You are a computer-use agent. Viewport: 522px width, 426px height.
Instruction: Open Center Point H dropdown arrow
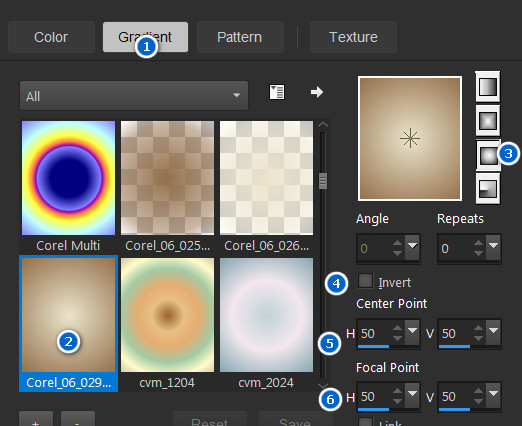click(412, 332)
